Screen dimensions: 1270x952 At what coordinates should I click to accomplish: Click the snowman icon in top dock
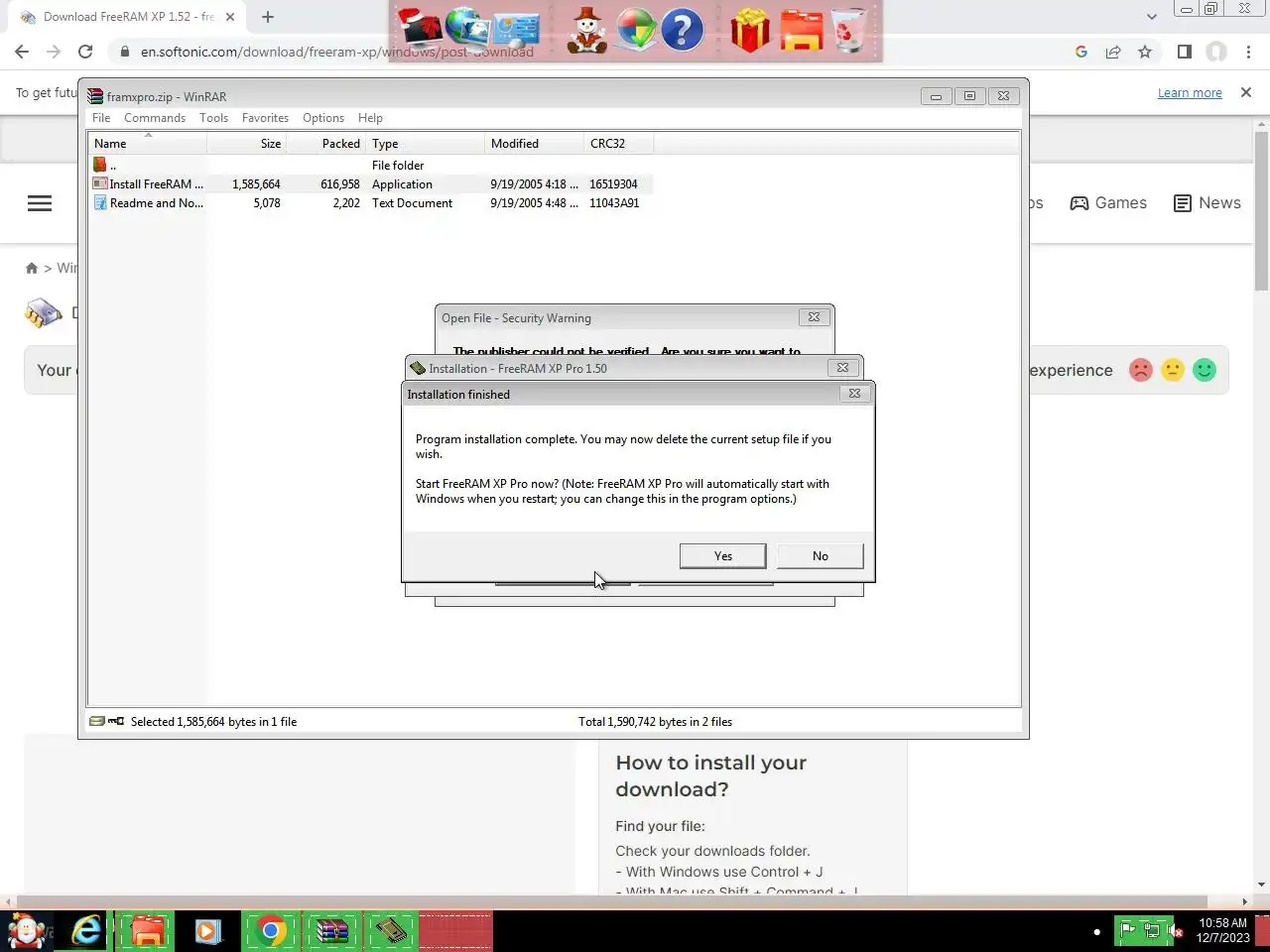pos(587,30)
